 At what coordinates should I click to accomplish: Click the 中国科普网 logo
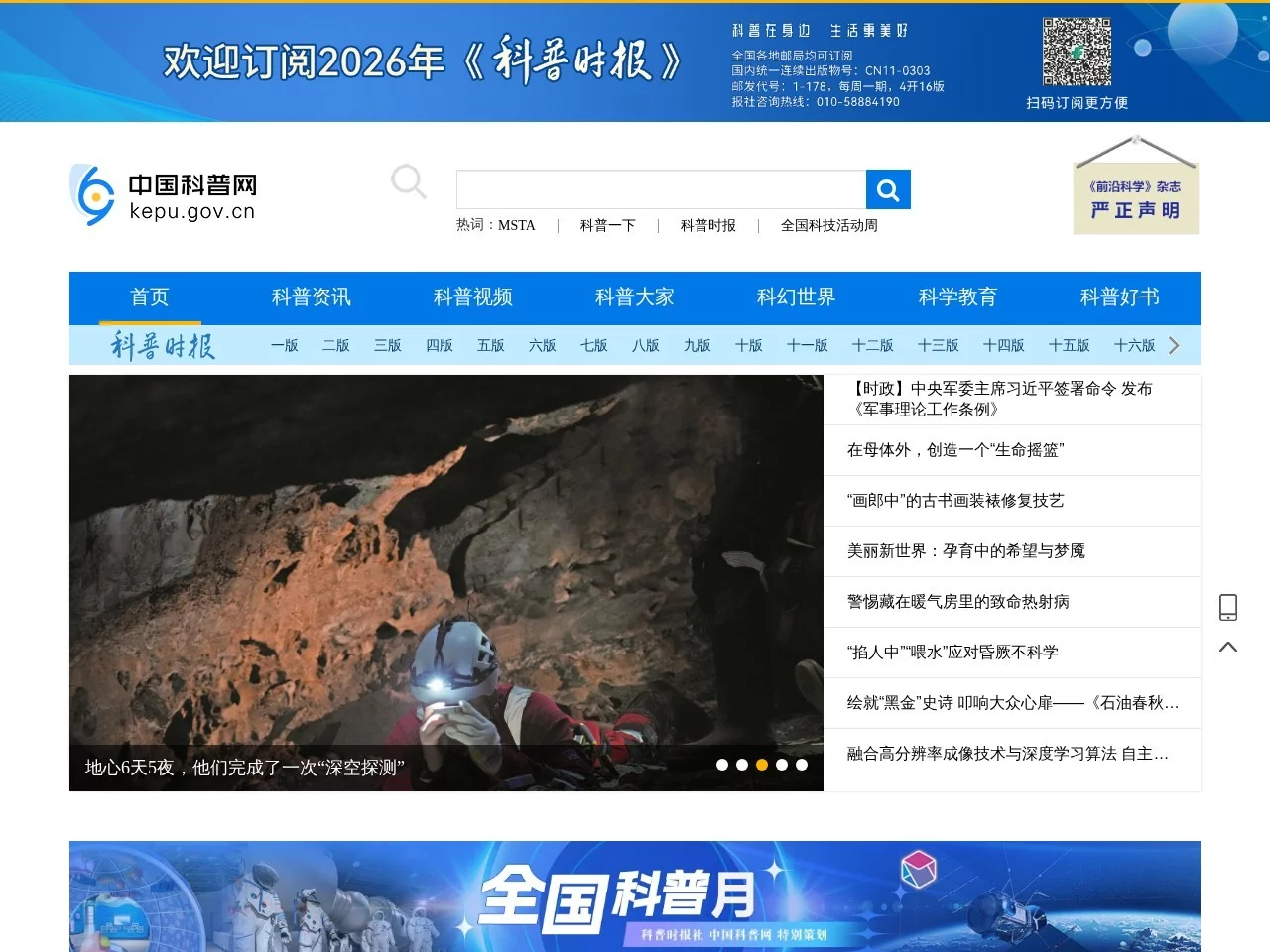[x=162, y=194]
